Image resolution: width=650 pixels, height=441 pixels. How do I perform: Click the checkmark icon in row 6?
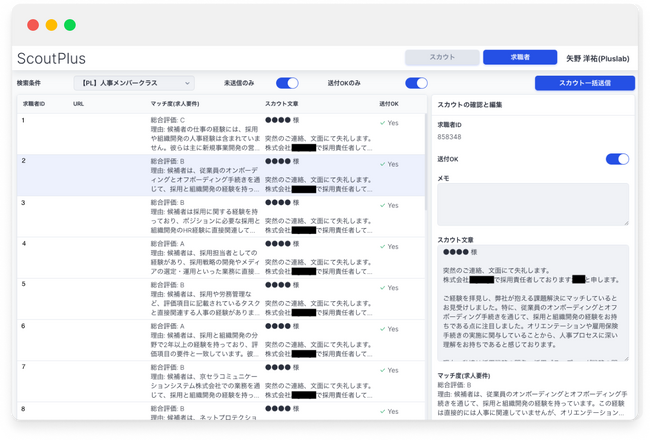pyautogui.click(x=382, y=329)
